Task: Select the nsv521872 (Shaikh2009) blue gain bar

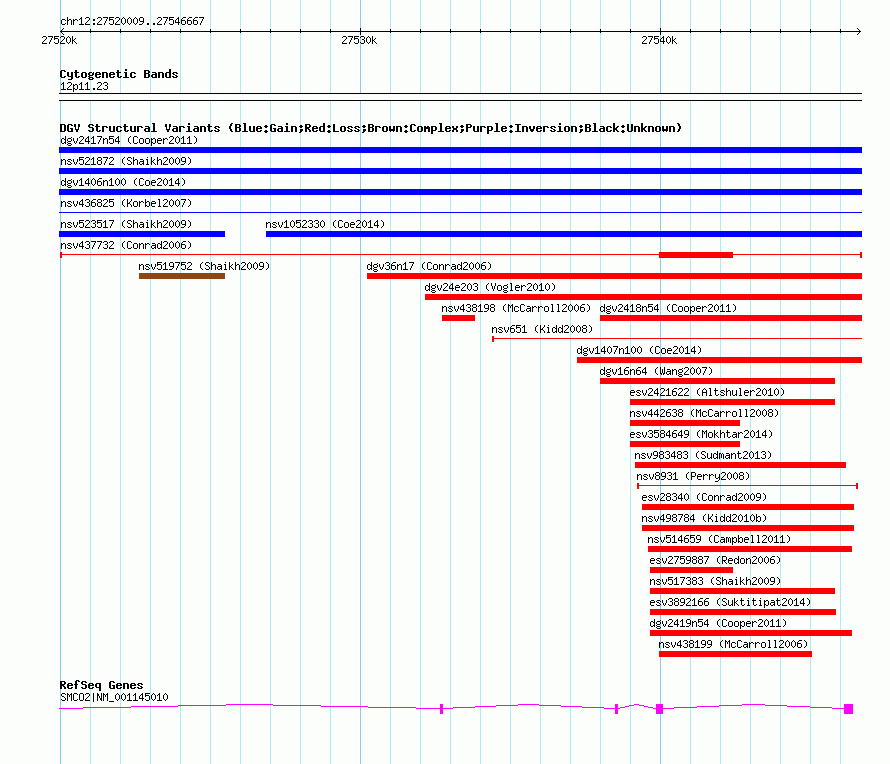Action: [460, 171]
